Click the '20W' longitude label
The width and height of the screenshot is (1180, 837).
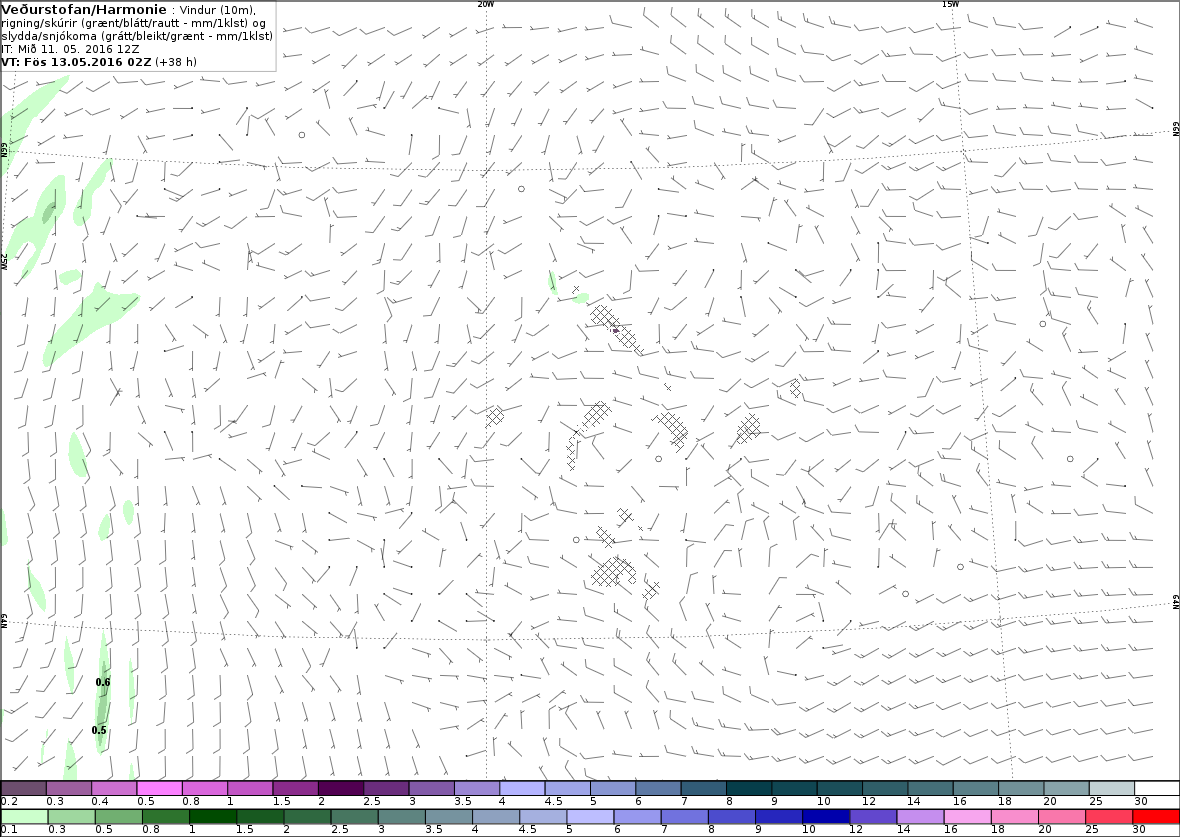click(x=486, y=4)
